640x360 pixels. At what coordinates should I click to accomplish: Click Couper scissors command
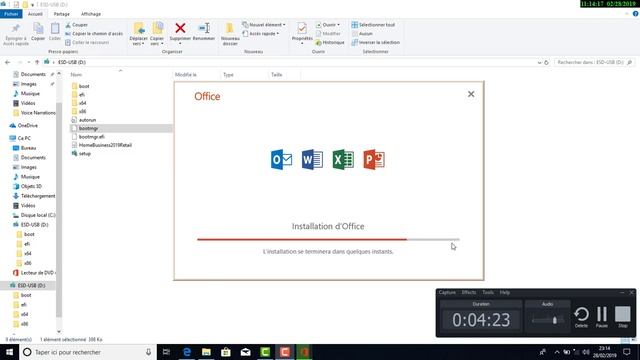(76, 25)
